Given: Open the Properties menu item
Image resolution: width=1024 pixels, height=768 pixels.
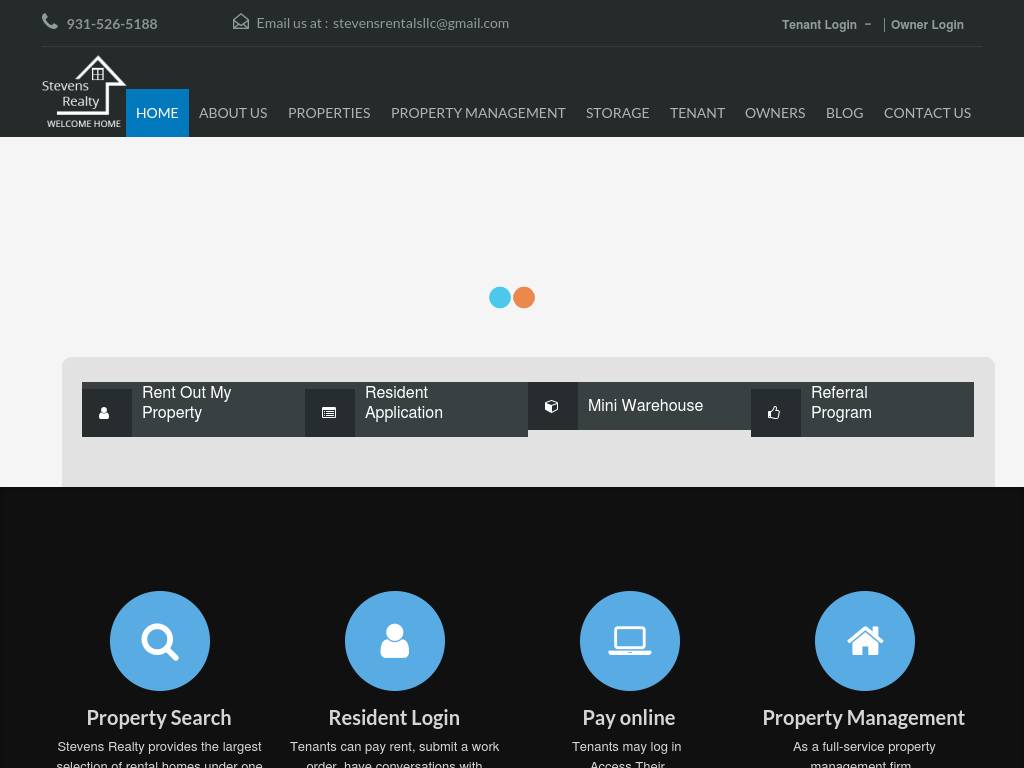Looking at the screenshot, I should pyautogui.click(x=329, y=113).
